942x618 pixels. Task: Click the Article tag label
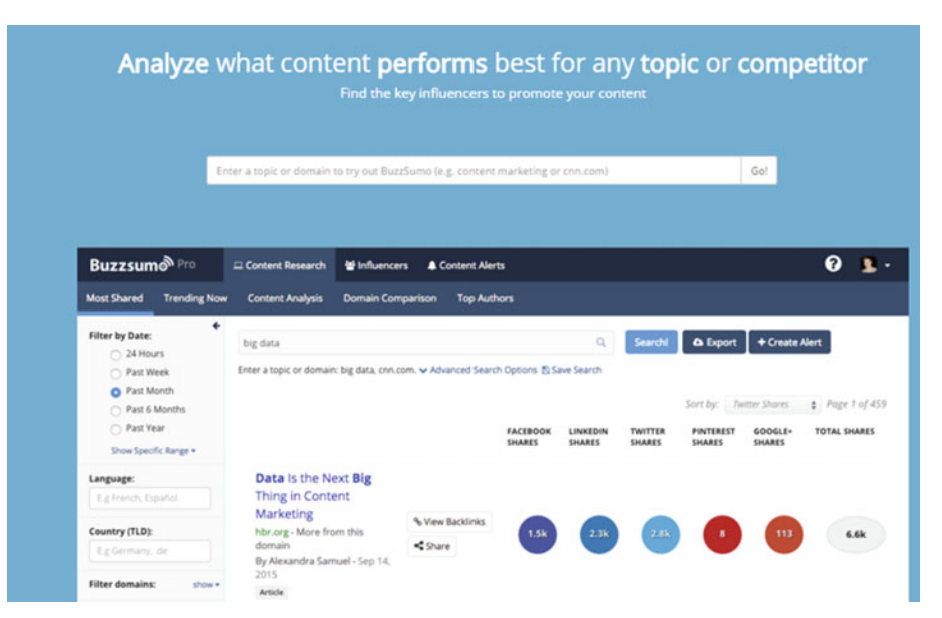[x=271, y=592]
